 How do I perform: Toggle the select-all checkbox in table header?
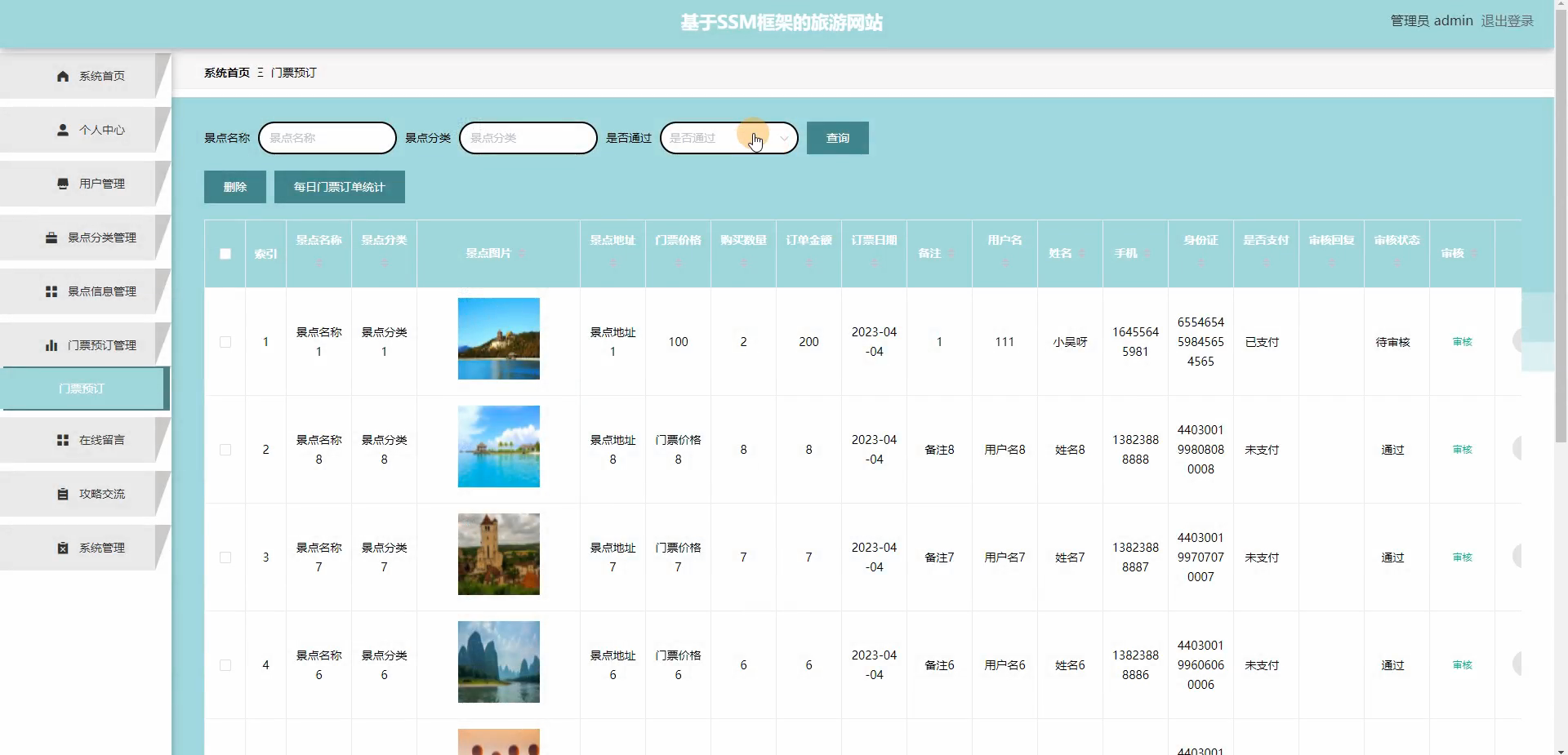(x=225, y=254)
